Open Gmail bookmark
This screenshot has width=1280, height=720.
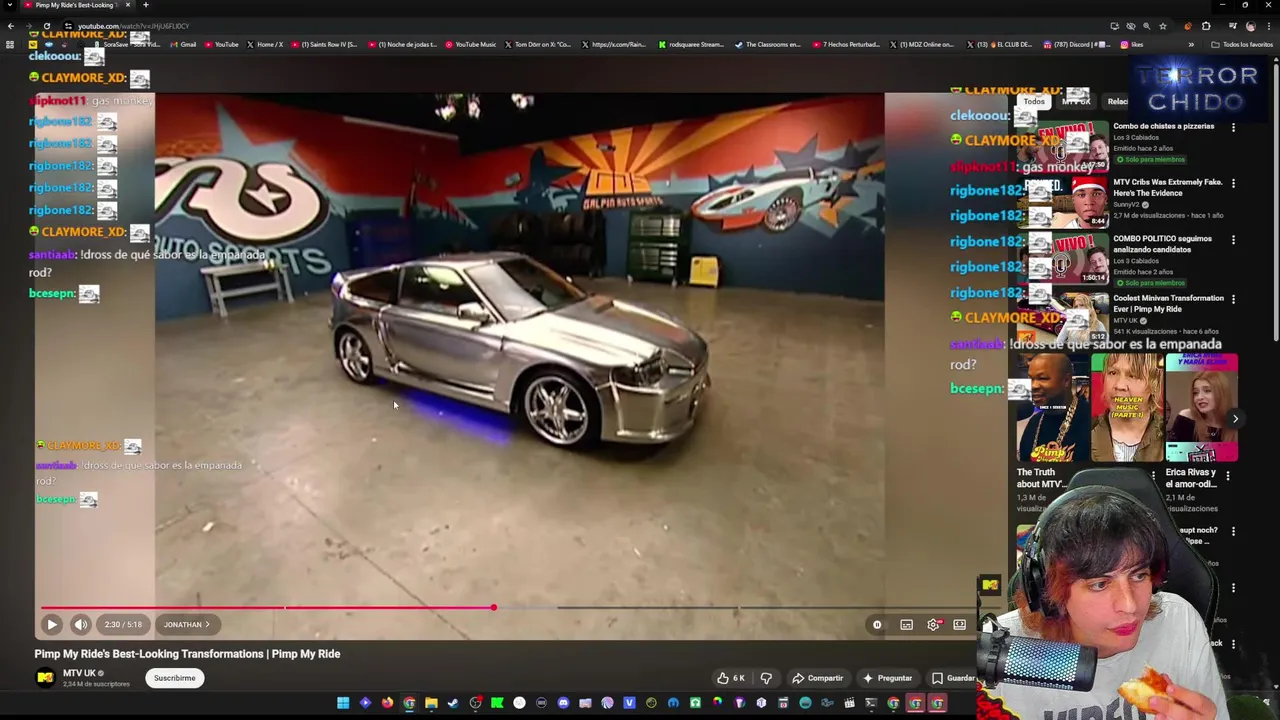tap(183, 44)
